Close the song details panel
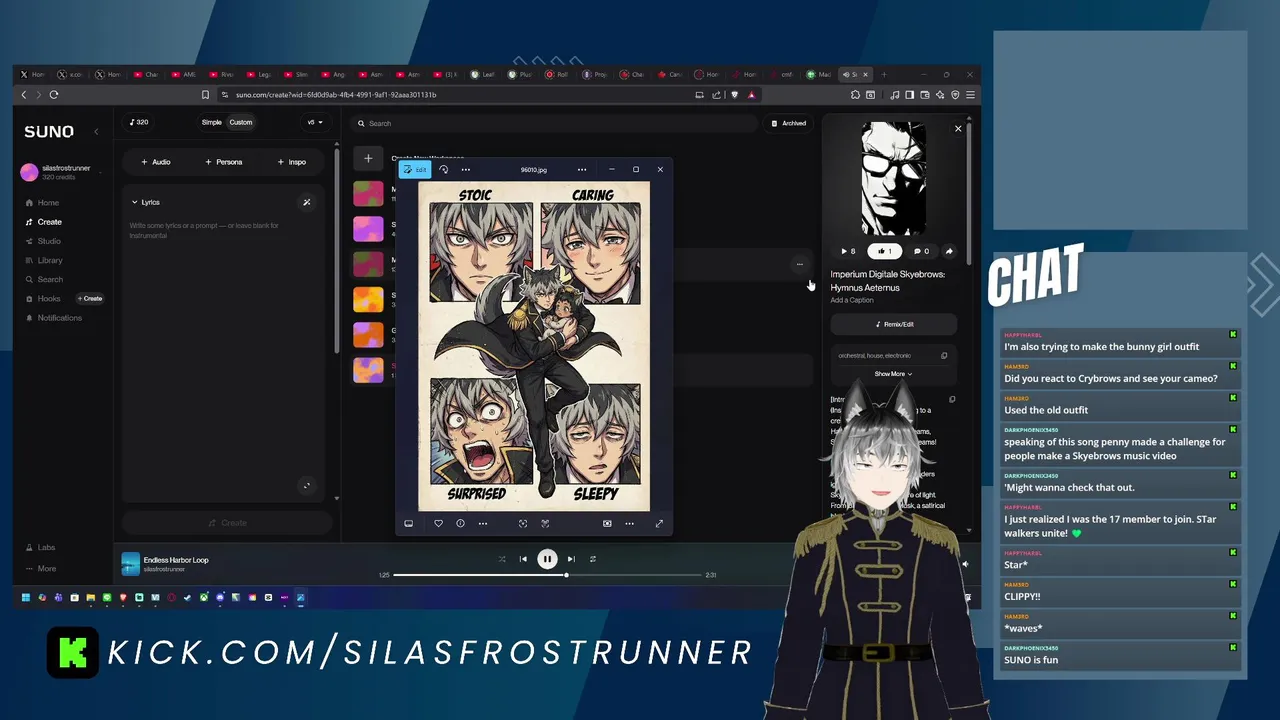The height and width of the screenshot is (720, 1280). tap(958, 128)
